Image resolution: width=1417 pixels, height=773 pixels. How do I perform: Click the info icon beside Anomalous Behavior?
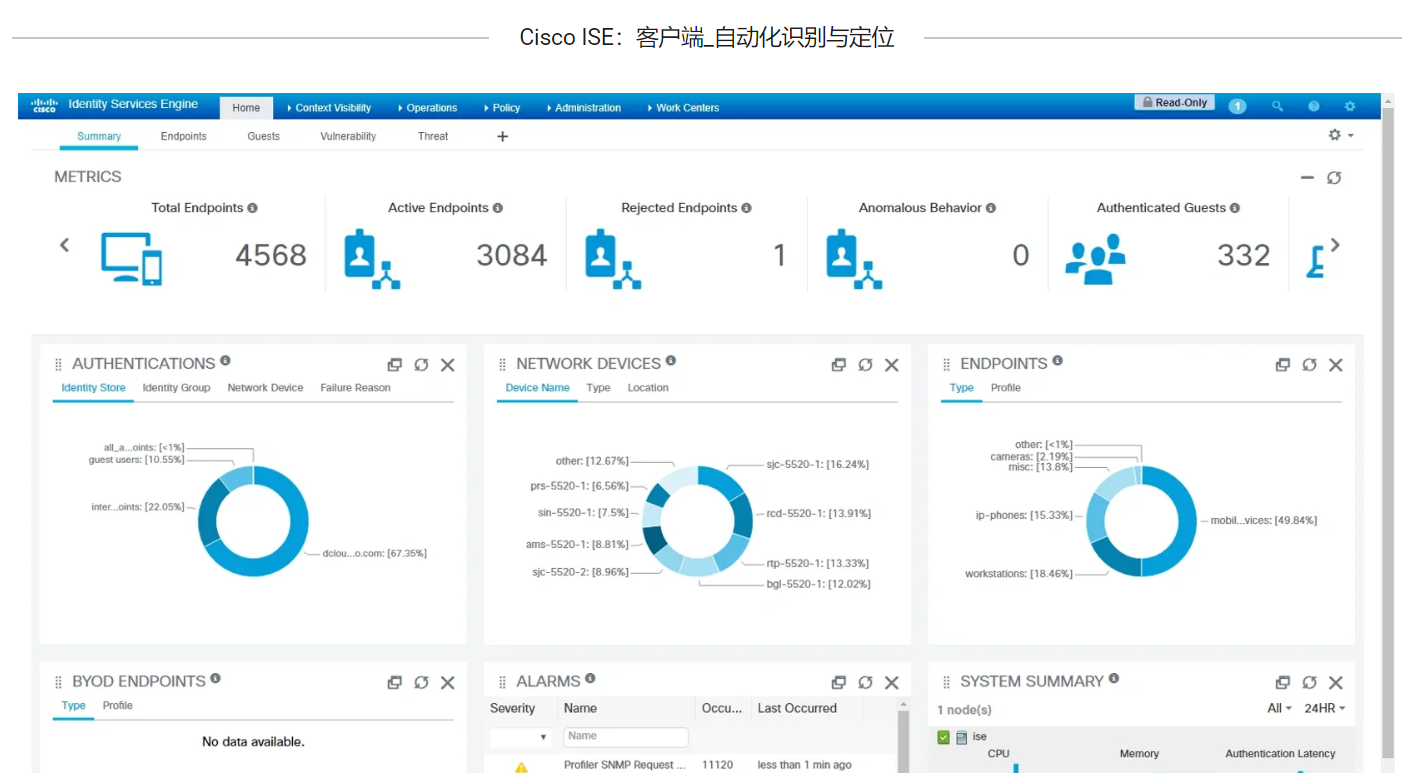point(991,208)
